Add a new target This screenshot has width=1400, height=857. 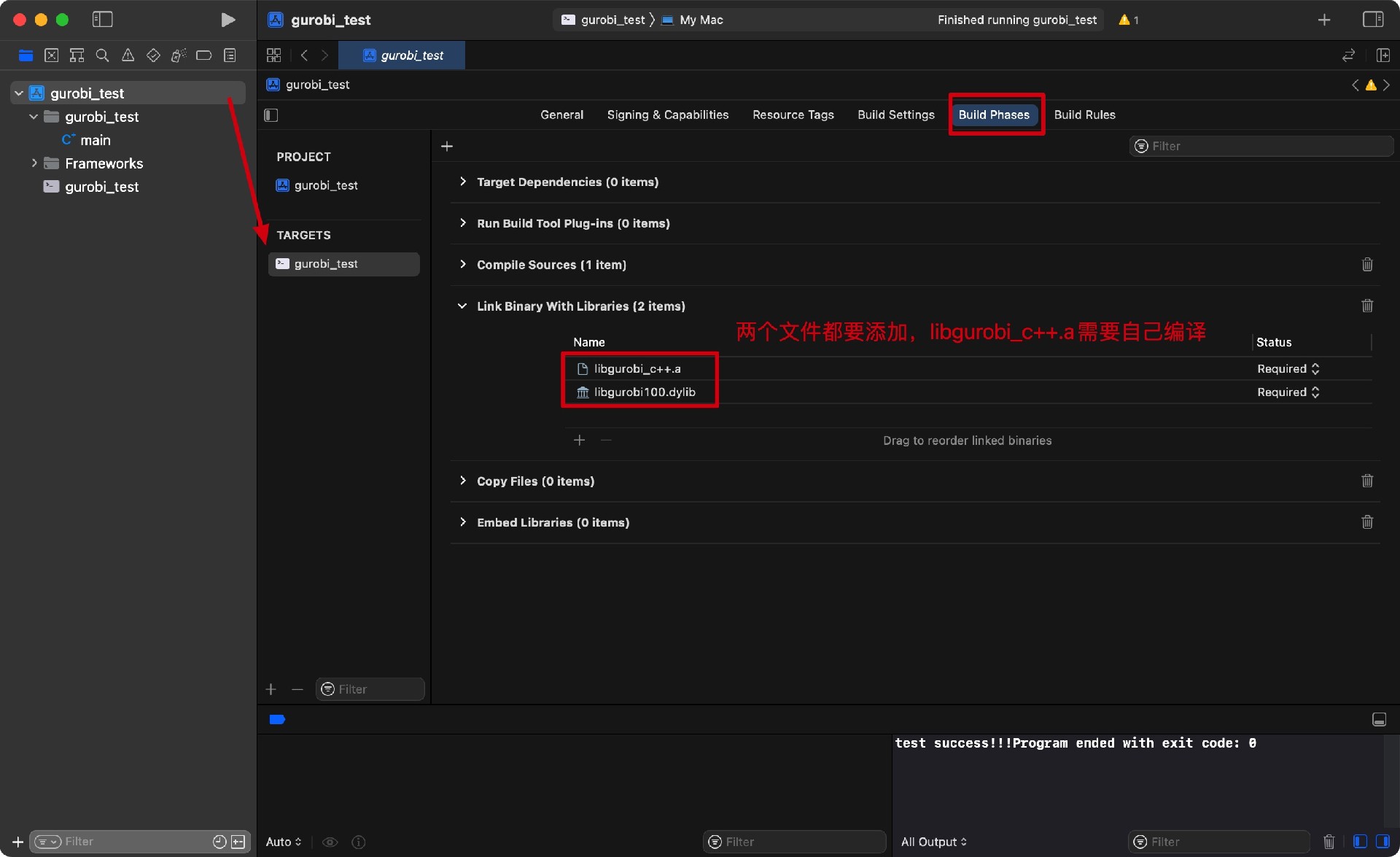click(271, 689)
